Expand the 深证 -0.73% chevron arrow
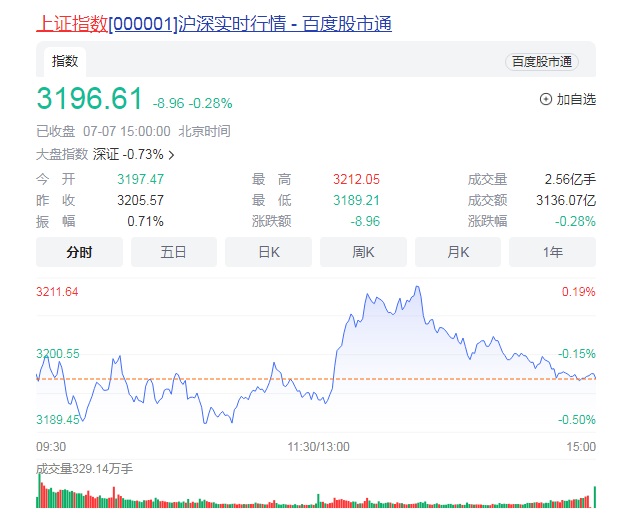Viewport: 627px width, 519px height. (x=171, y=155)
